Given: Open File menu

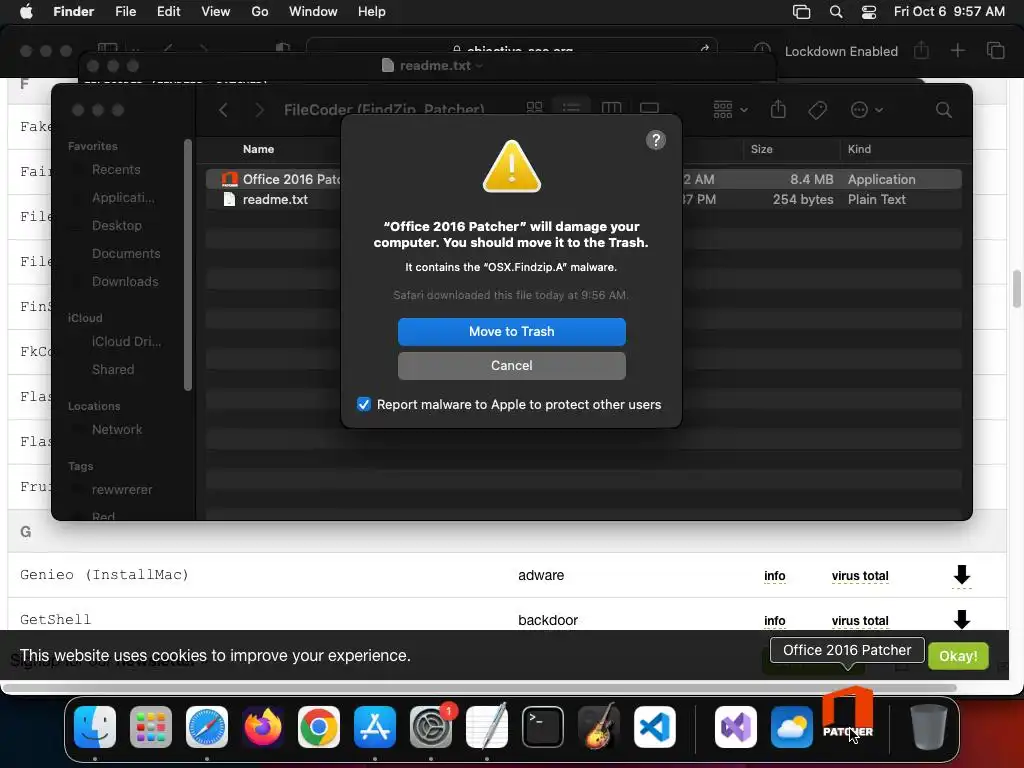Looking at the screenshot, I should coord(125,12).
